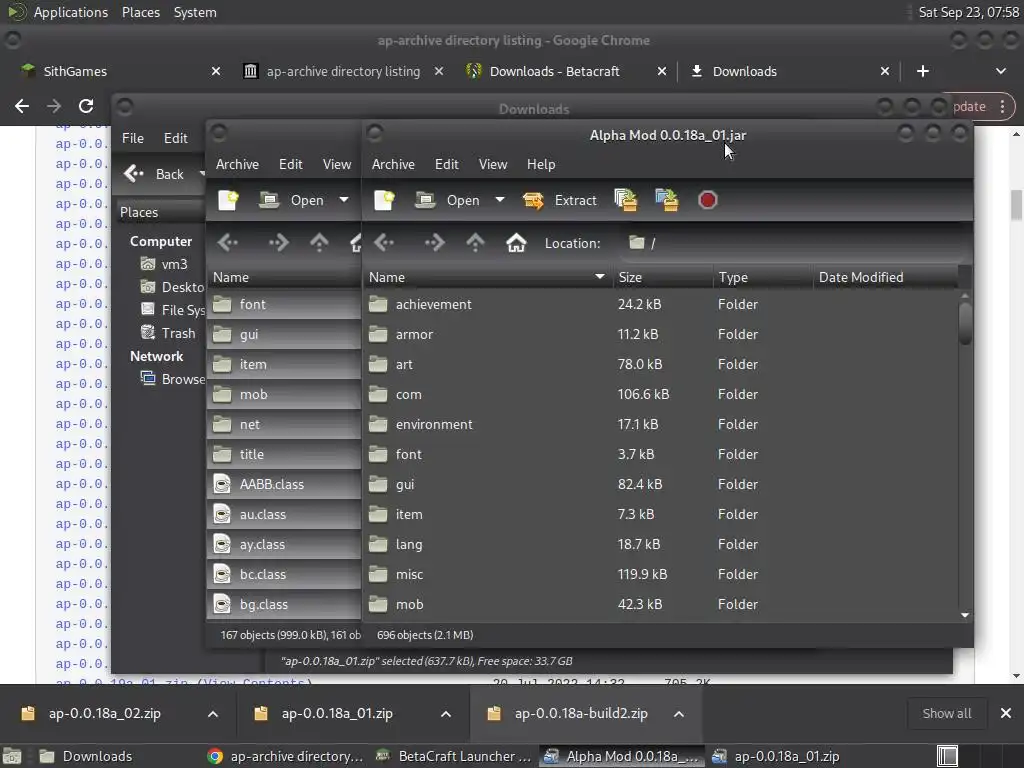Image resolution: width=1024 pixels, height=768 pixels.
Task: Expand options for ap-0.0.18a_02.zip download
Action: (x=213, y=714)
